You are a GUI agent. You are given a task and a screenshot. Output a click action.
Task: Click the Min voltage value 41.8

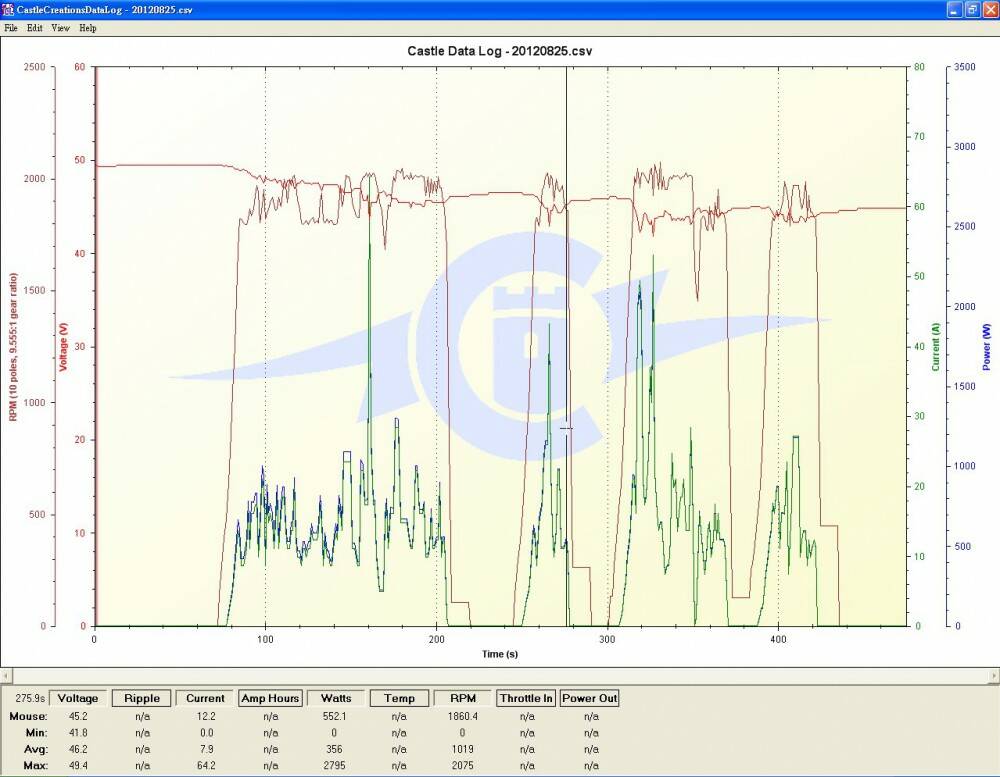coord(78,733)
